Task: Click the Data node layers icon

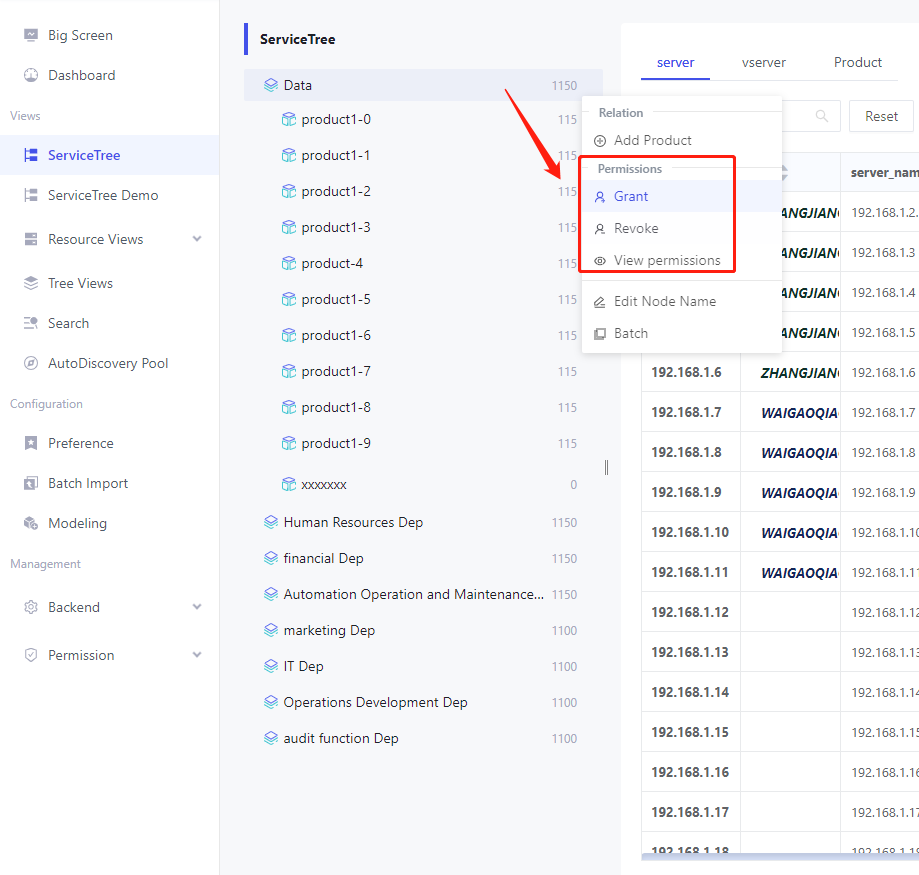Action: [x=271, y=85]
